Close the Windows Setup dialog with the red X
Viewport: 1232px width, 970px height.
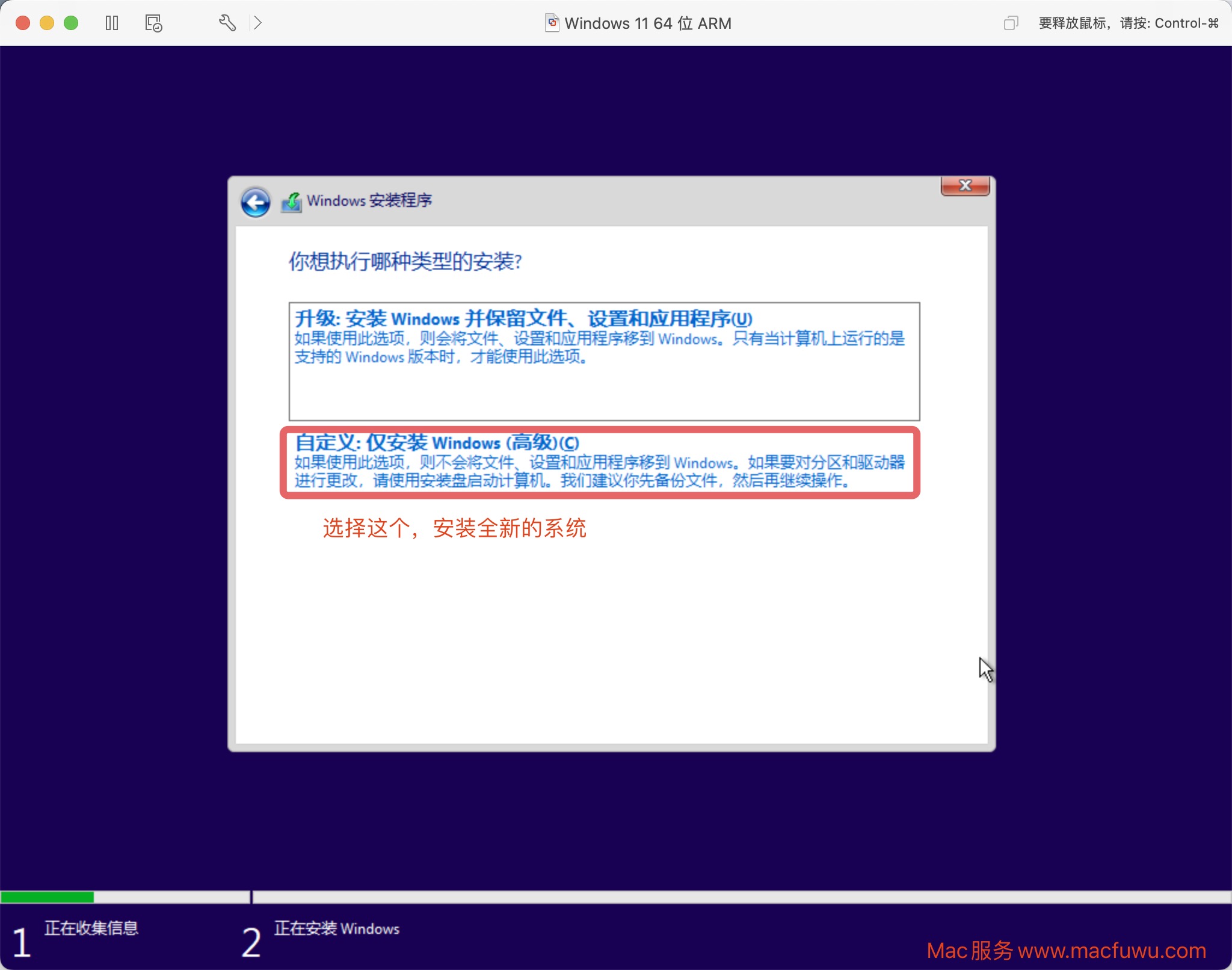[x=965, y=185]
